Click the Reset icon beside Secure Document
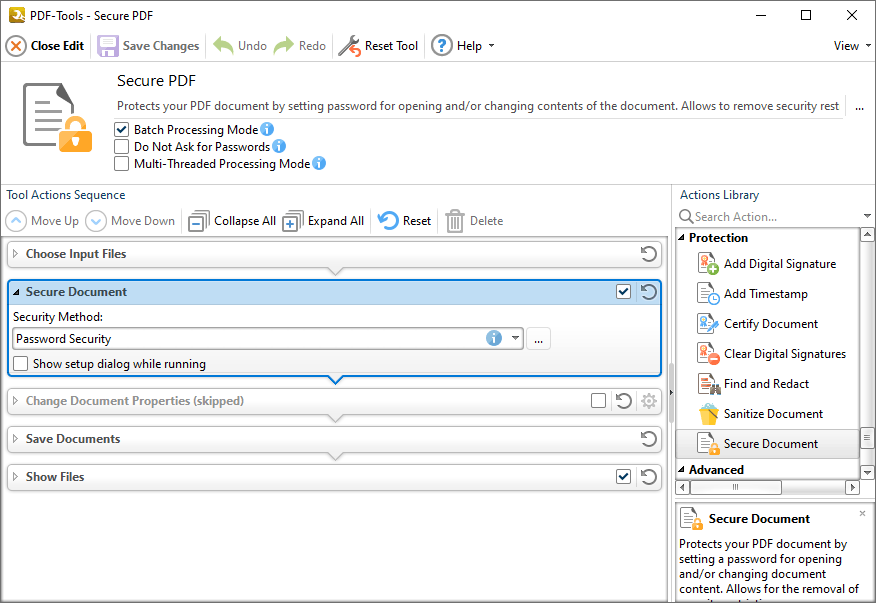876x603 pixels. (x=647, y=292)
